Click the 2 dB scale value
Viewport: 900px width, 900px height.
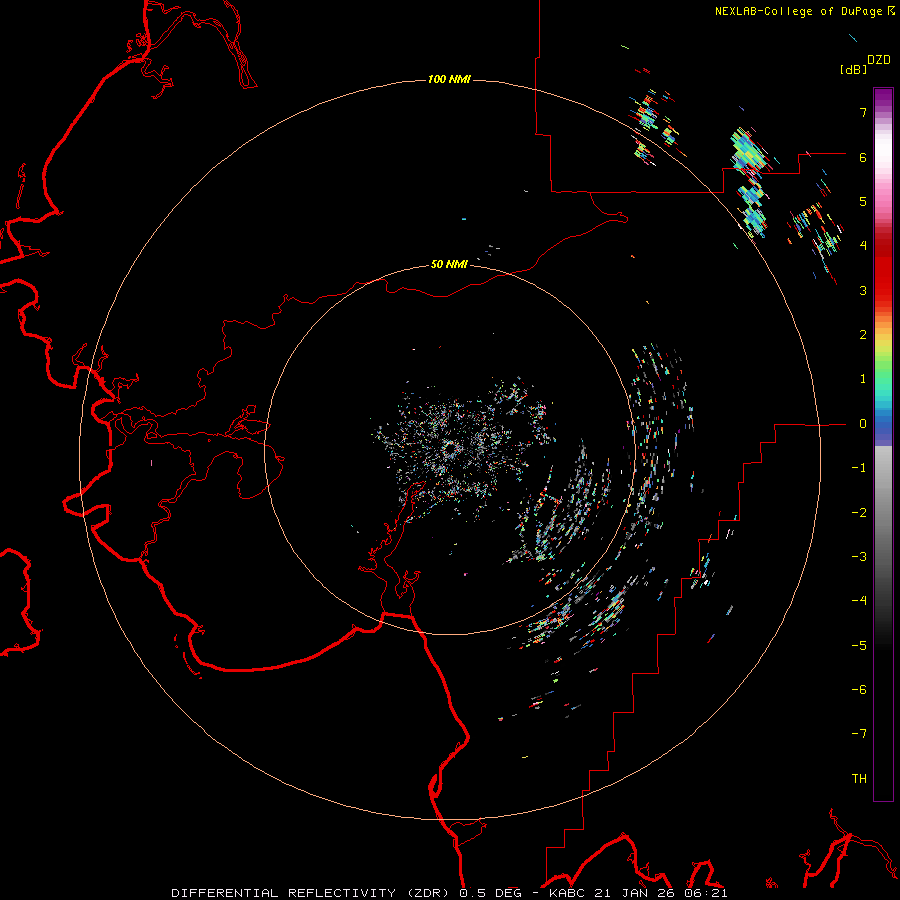coord(863,335)
